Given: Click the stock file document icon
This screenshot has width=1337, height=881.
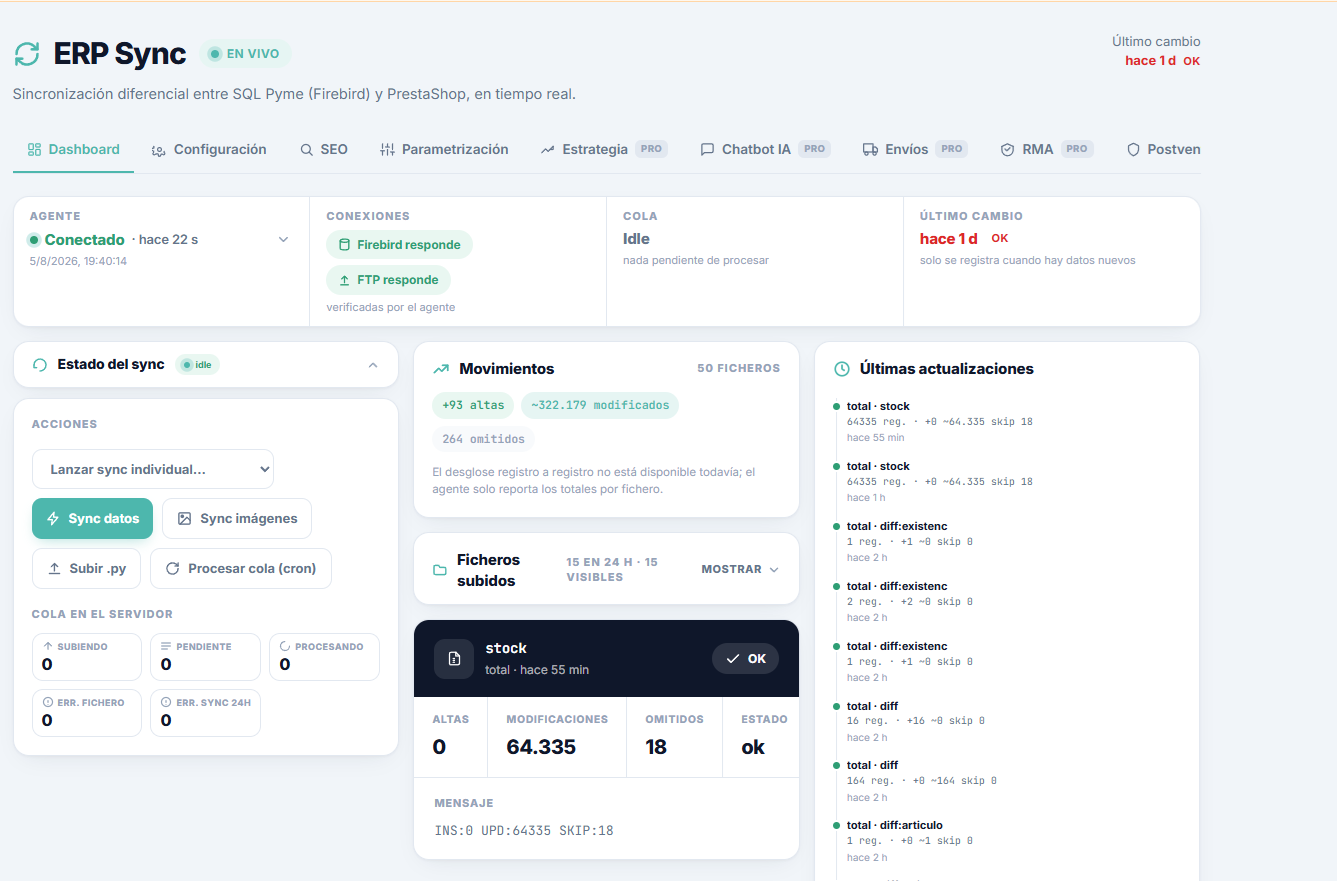Looking at the screenshot, I should (x=454, y=659).
